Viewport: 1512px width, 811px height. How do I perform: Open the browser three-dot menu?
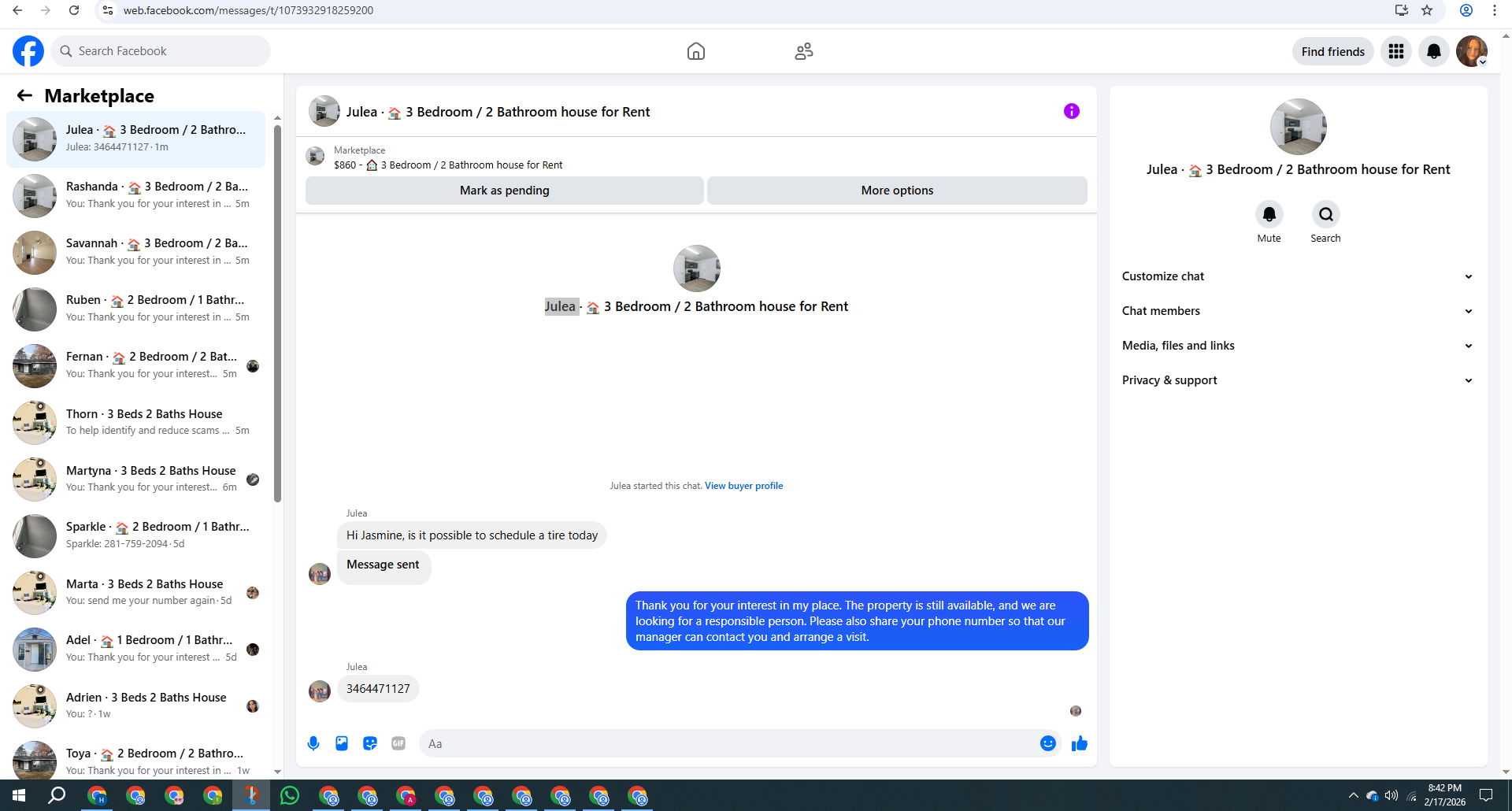1495,10
